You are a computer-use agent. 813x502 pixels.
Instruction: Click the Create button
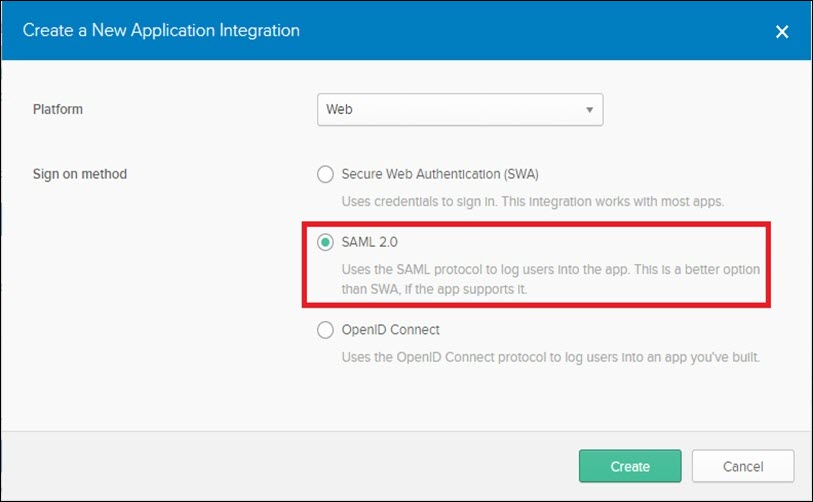click(630, 466)
